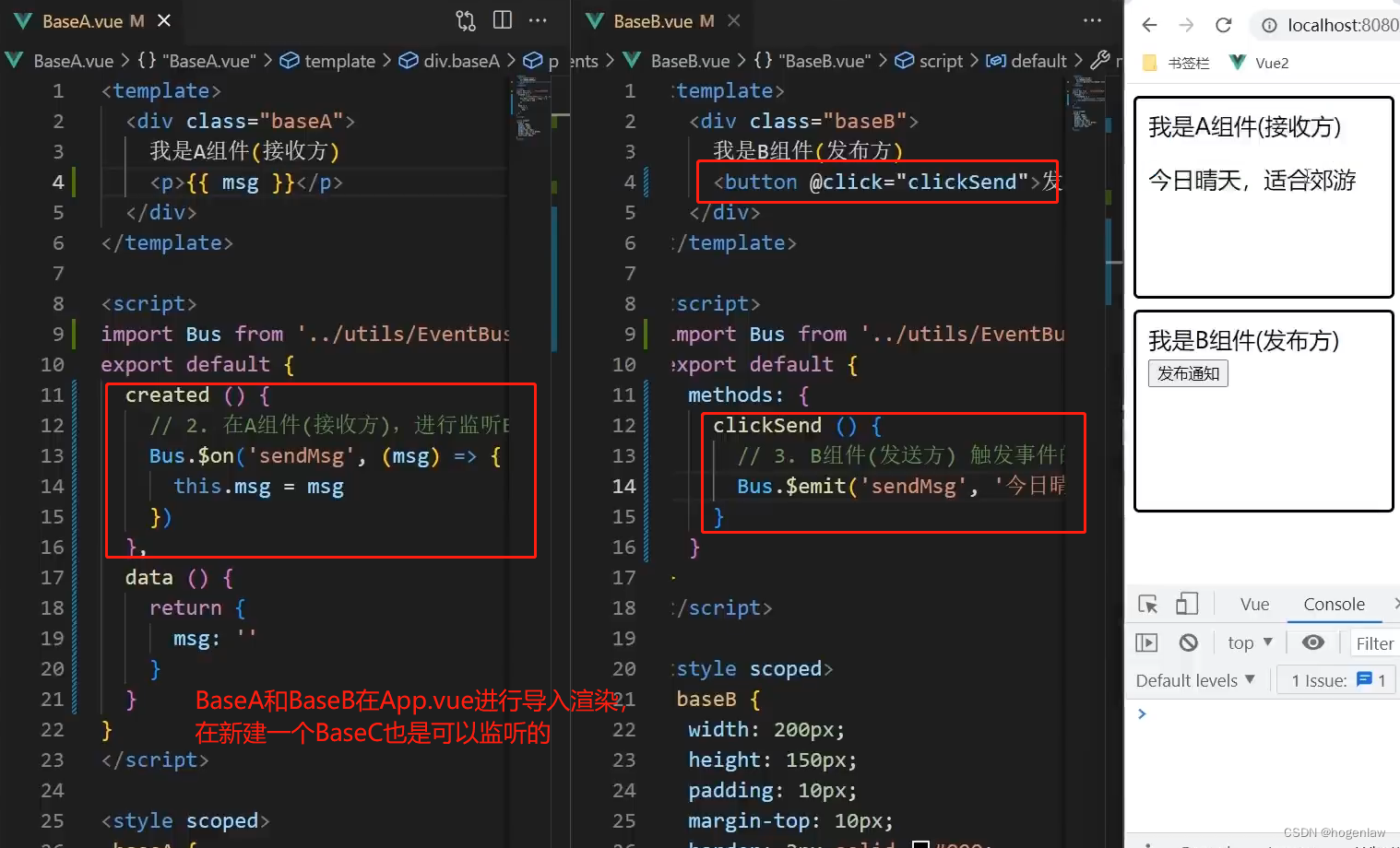Split the BaseA editor with the split icon
The image size is (1400, 848).
tap(503, 20)
